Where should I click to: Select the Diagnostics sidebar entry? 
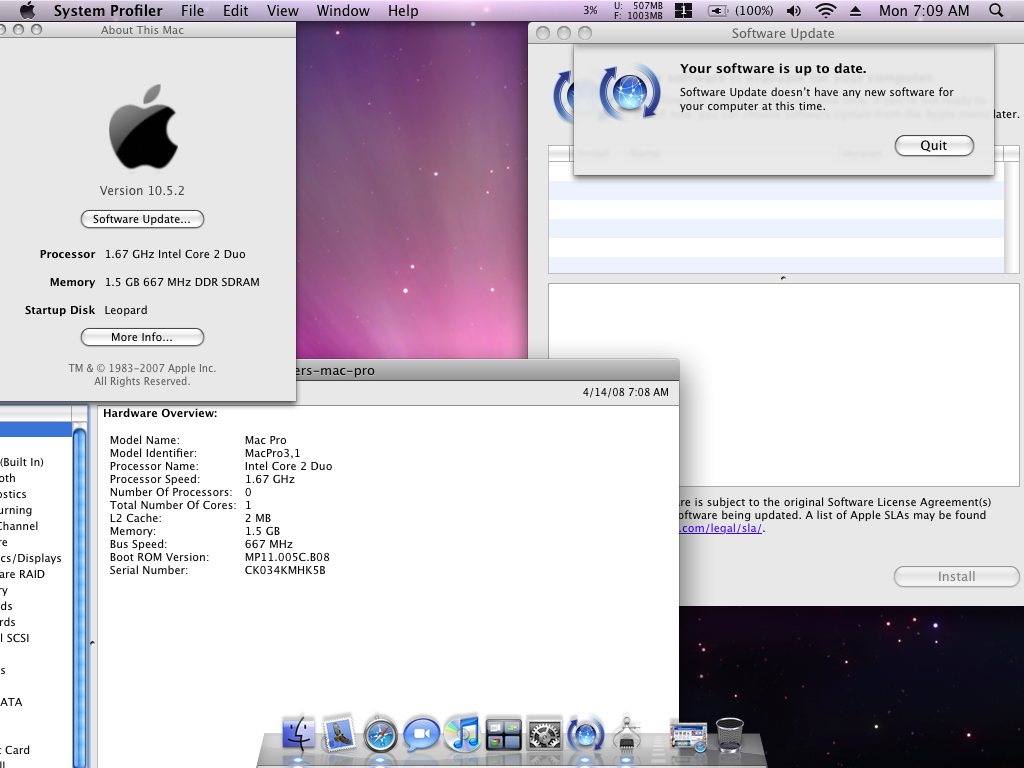click(13, 494)
